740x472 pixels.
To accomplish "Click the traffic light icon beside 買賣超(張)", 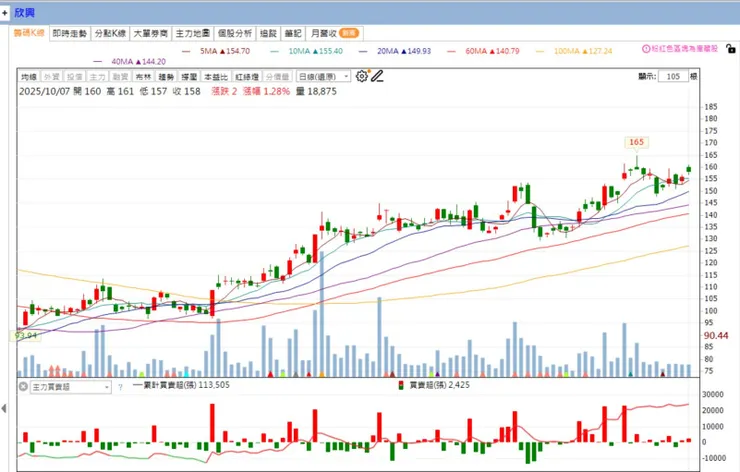I will (x=401, y=385).
